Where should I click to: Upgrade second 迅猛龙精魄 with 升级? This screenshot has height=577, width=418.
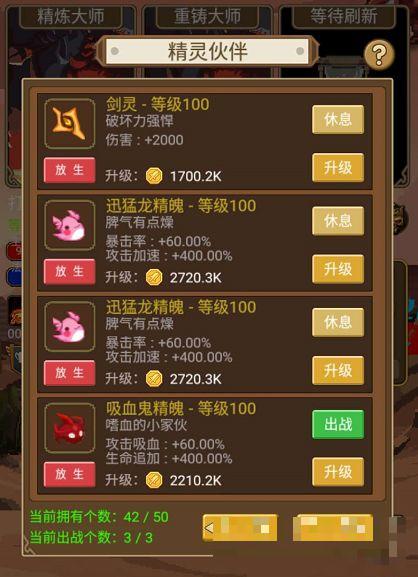338,371
